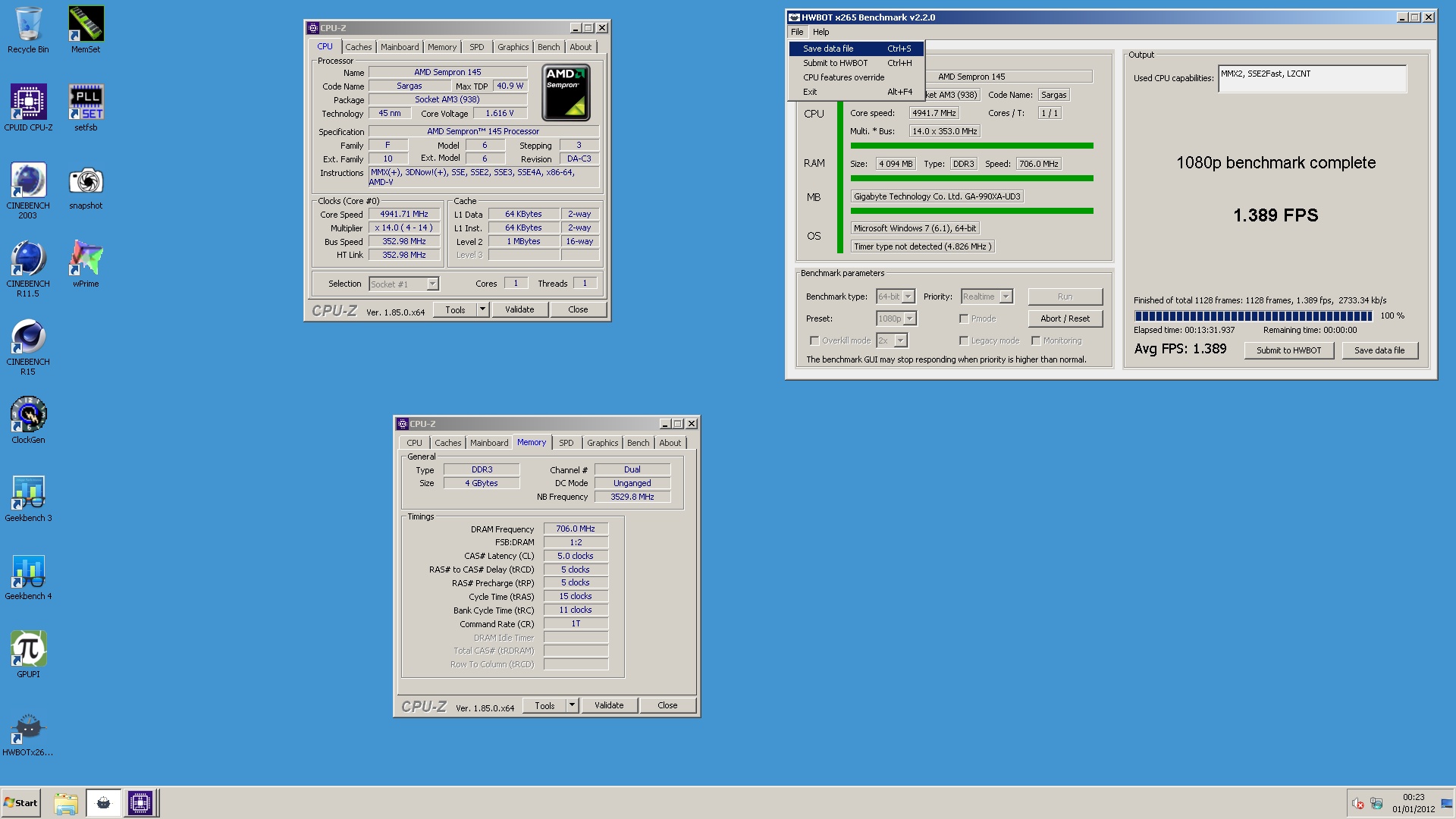1456x819 pixels.
Task: Click Abort / Reset button
Action: pyautogui.click(x=1065, y=318)
